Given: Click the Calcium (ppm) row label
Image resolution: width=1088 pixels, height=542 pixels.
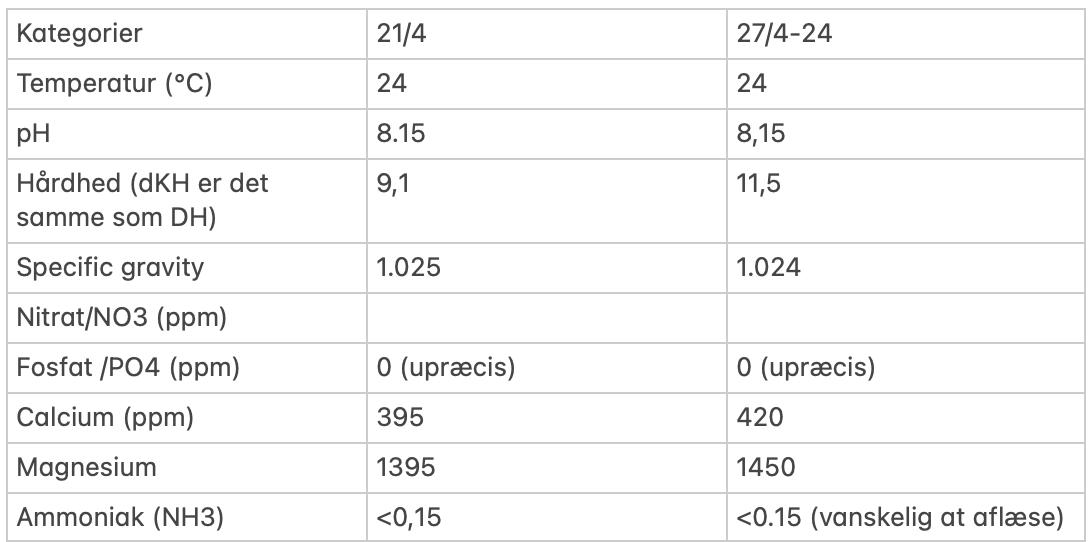Looking at the screenshot, I should [x=105, y=417].
